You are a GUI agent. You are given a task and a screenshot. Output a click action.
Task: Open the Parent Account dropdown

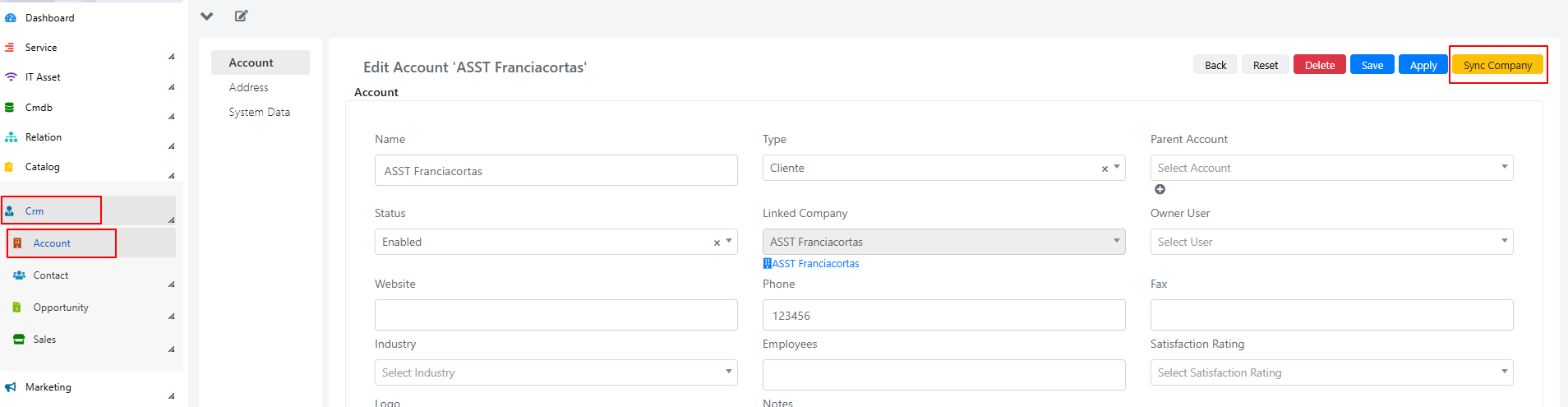1331,168
